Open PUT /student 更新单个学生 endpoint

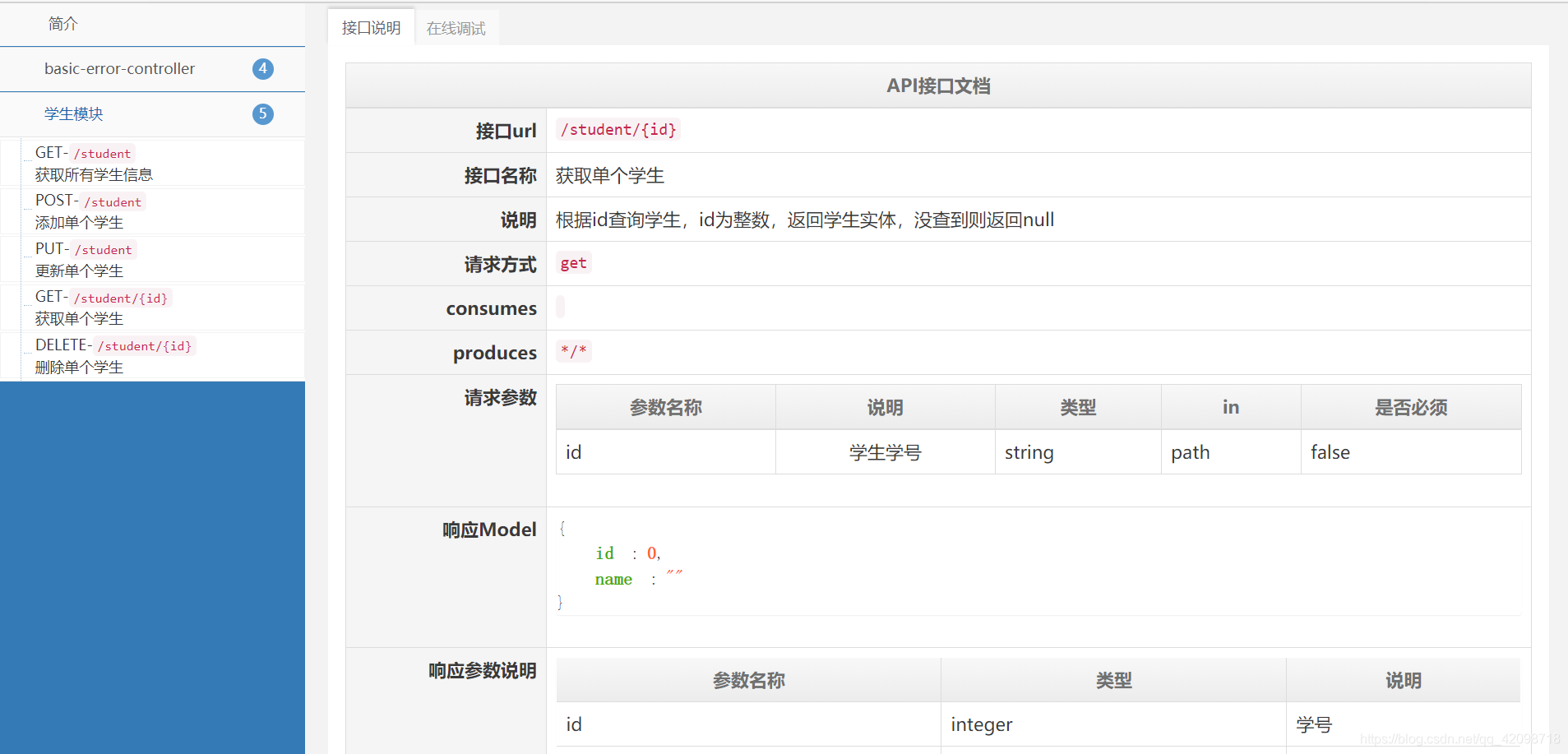click(x=152, y=260)
